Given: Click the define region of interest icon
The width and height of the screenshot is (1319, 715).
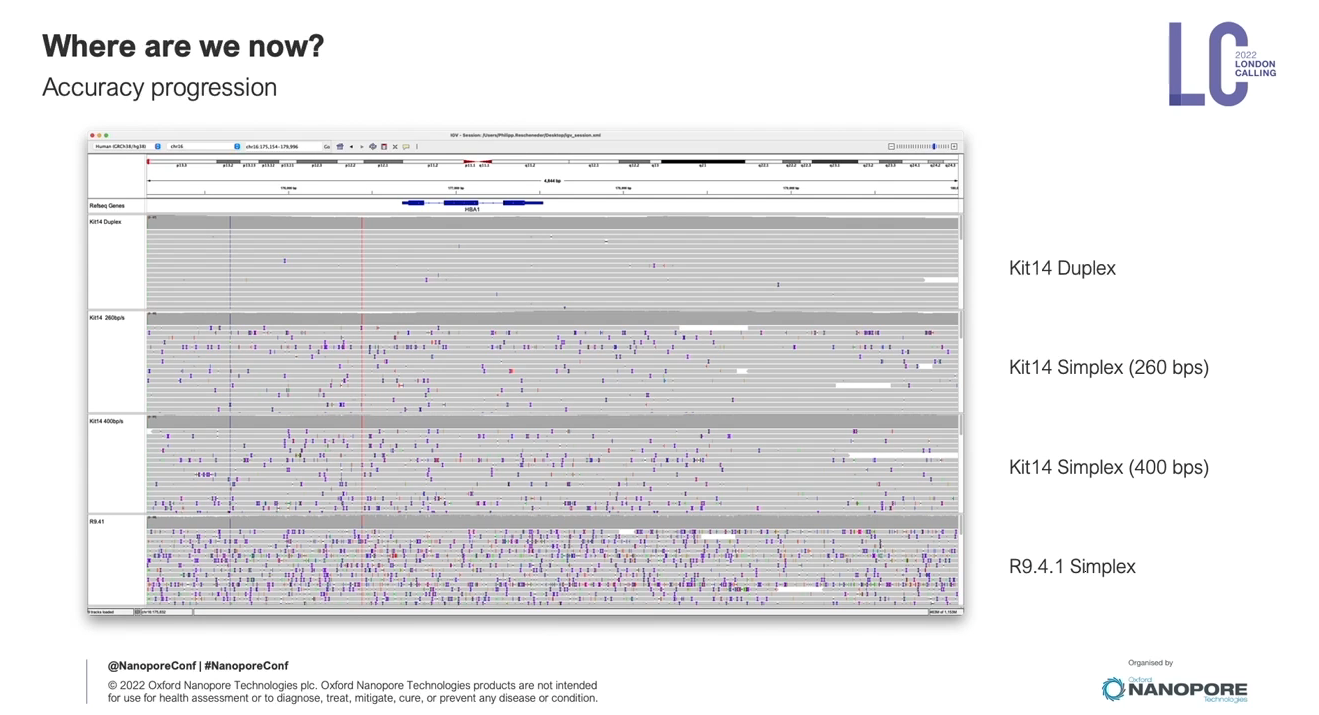Looking at the screenshot, I should 384,147.
